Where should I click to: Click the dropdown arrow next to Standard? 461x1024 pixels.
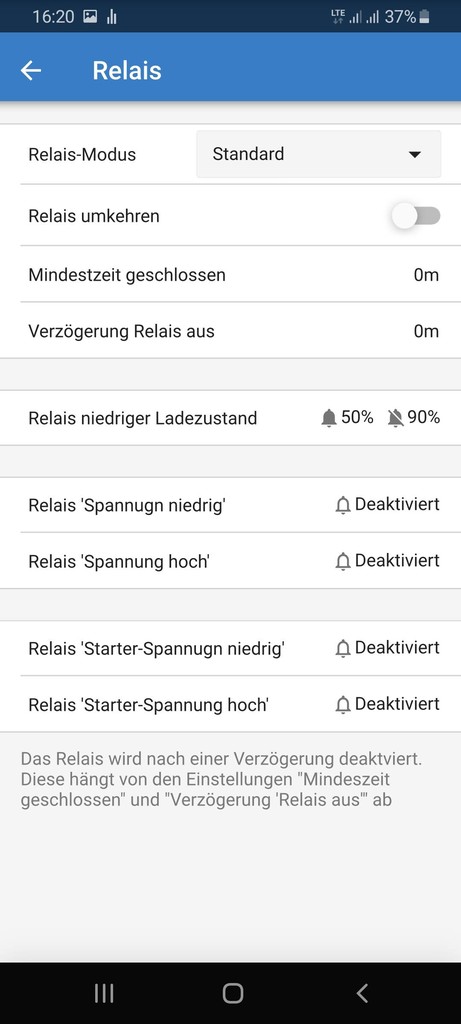pos(414,155)
